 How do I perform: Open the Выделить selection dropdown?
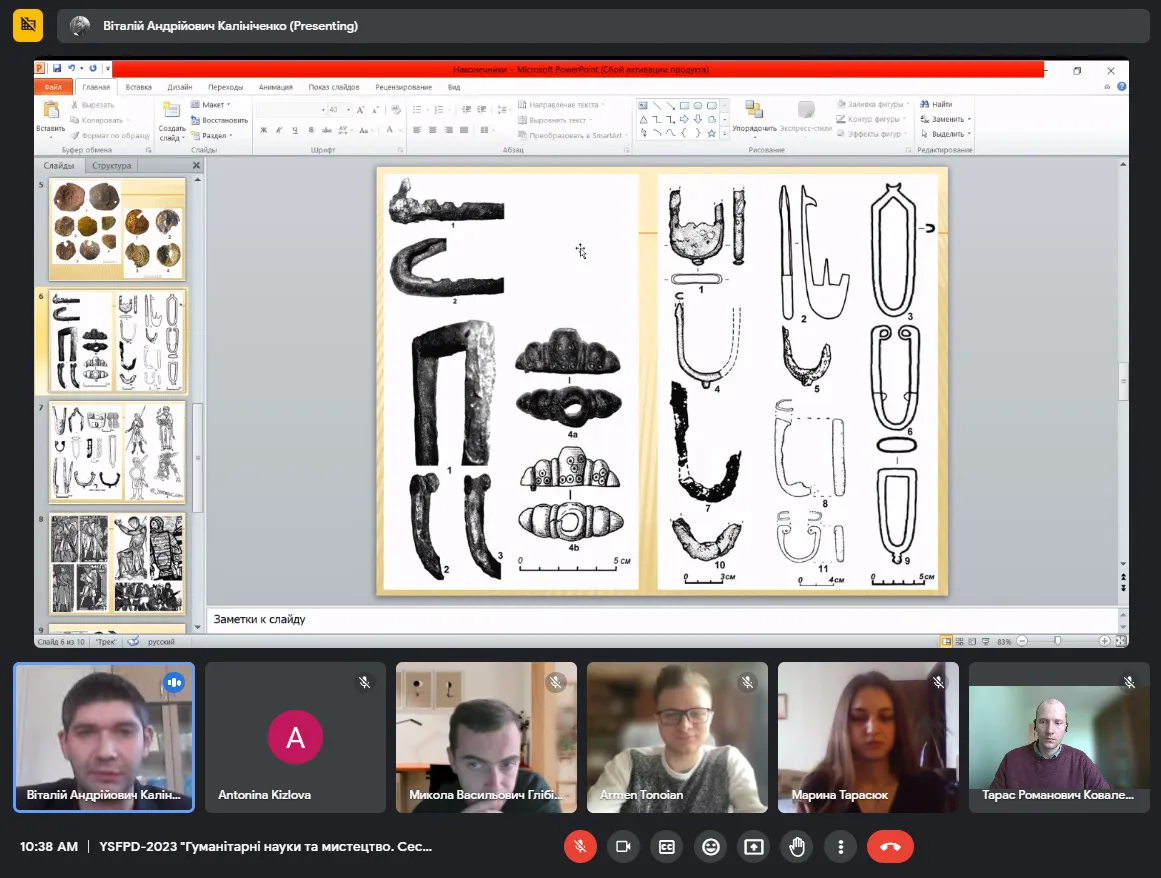point(946,134)
